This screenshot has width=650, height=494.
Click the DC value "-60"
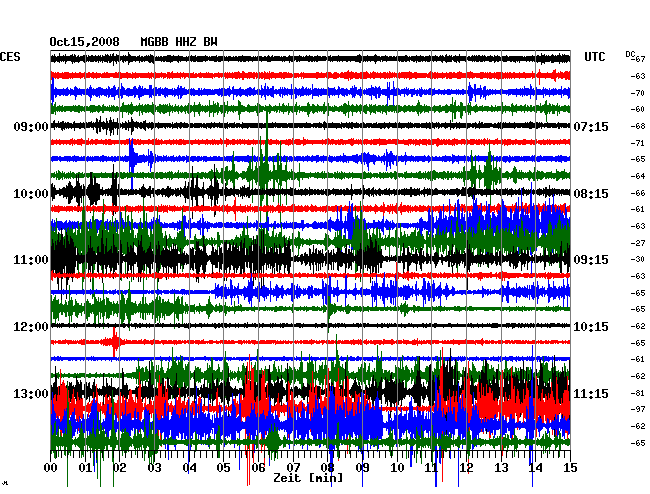click(x=638, y=109)
